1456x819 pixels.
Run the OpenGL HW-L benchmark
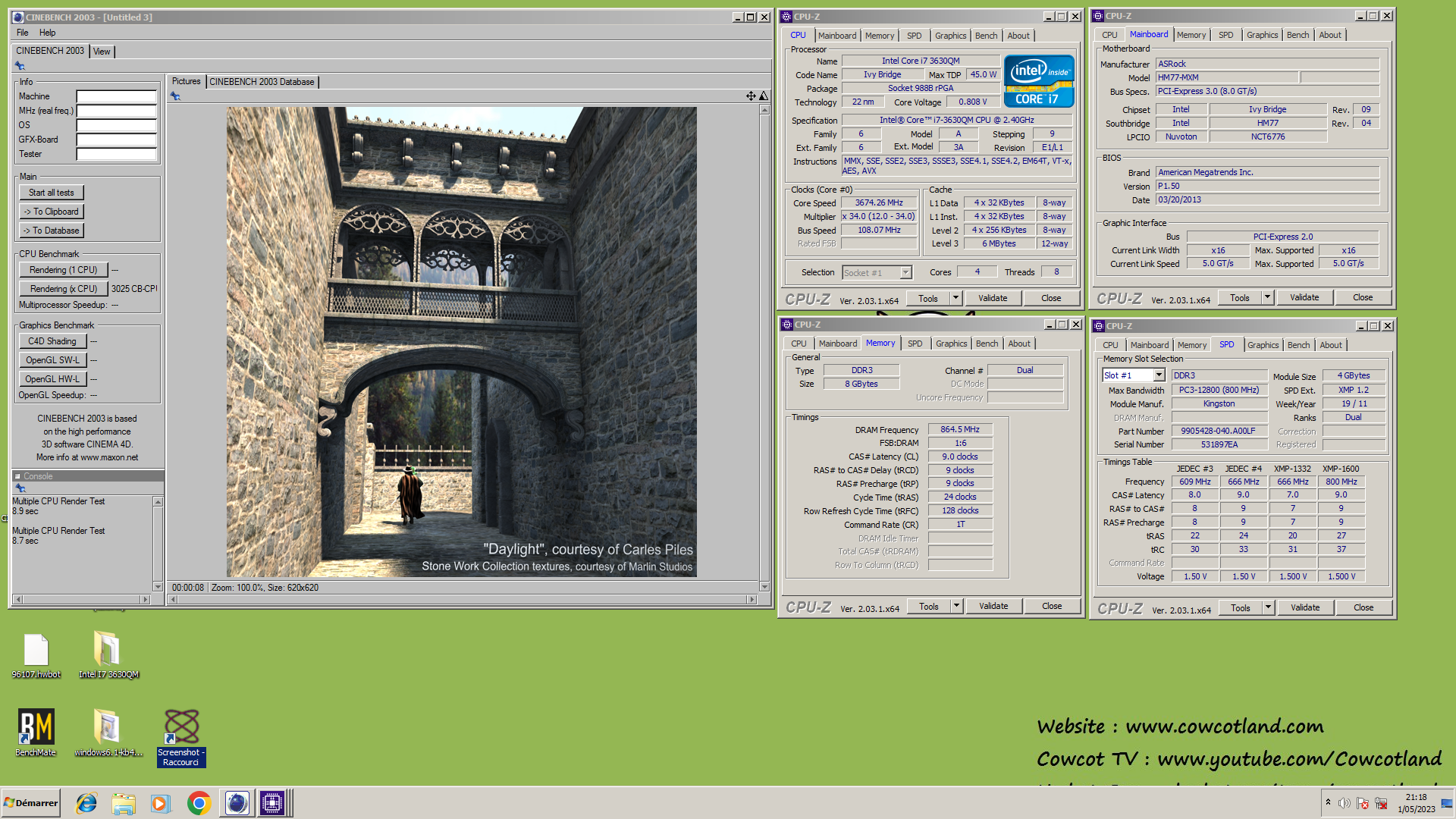click(x=52, y=379)
